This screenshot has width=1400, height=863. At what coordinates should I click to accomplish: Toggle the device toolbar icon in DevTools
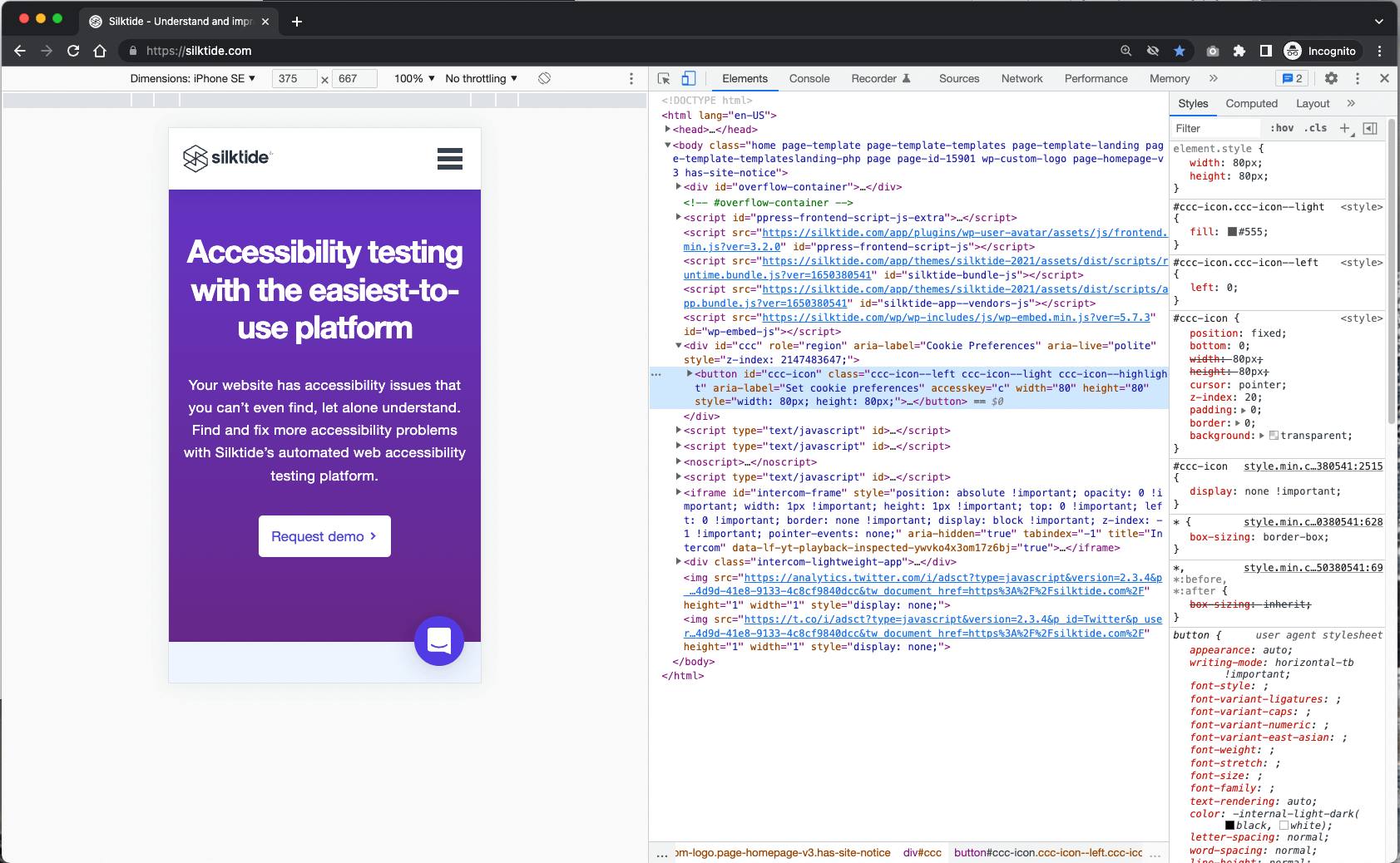(x=689, y=78)
